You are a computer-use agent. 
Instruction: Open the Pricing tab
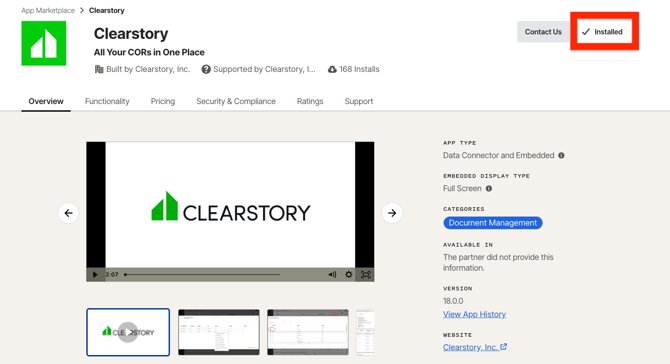pos(163,101)
